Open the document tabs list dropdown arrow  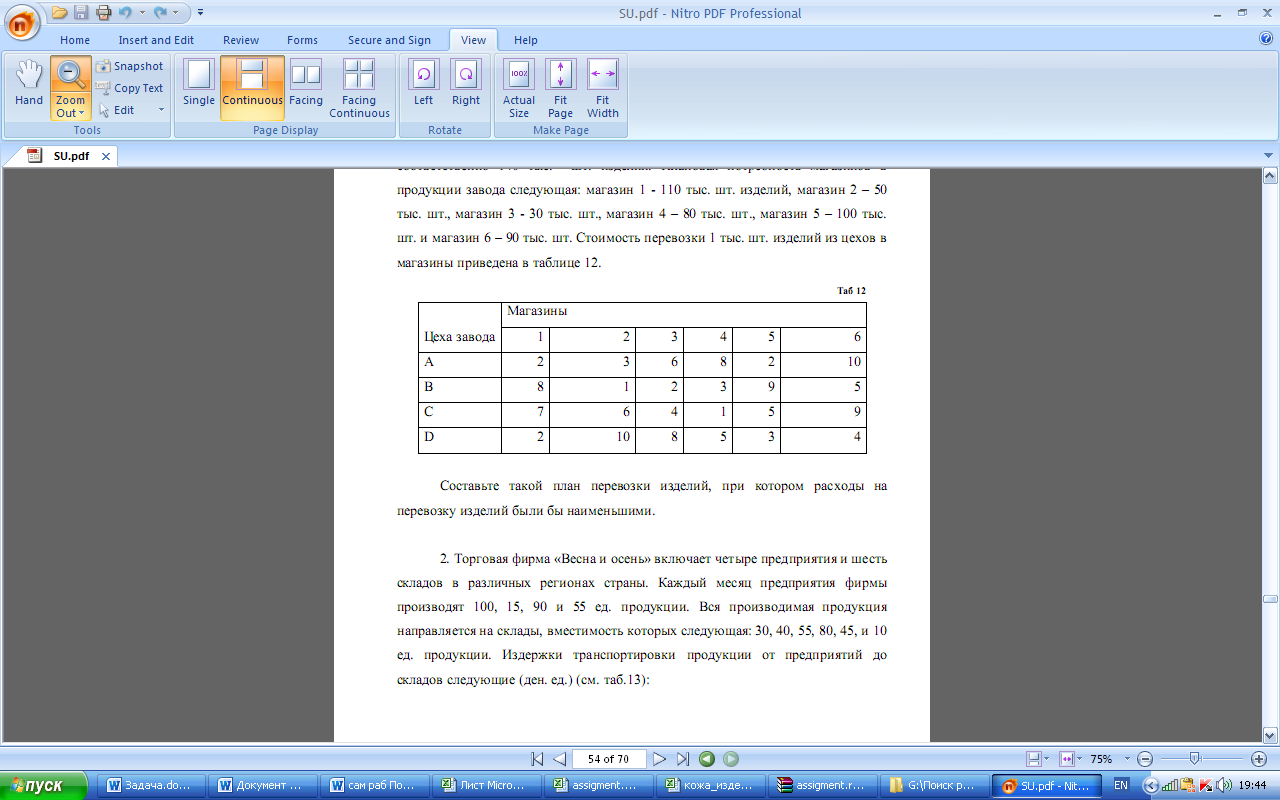click(1267, 156)
